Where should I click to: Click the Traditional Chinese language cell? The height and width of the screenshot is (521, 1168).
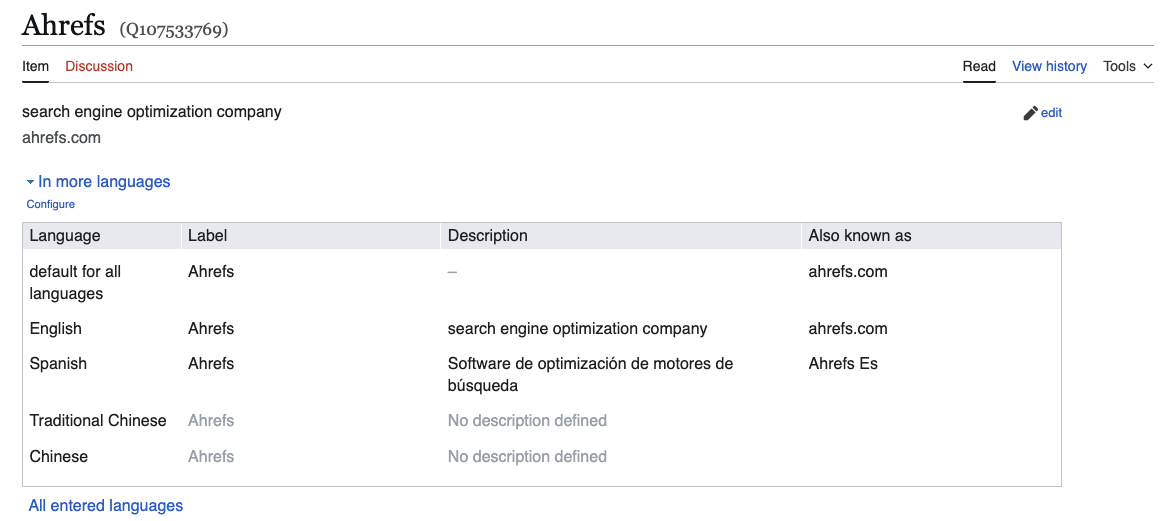(x=98, y=420)
